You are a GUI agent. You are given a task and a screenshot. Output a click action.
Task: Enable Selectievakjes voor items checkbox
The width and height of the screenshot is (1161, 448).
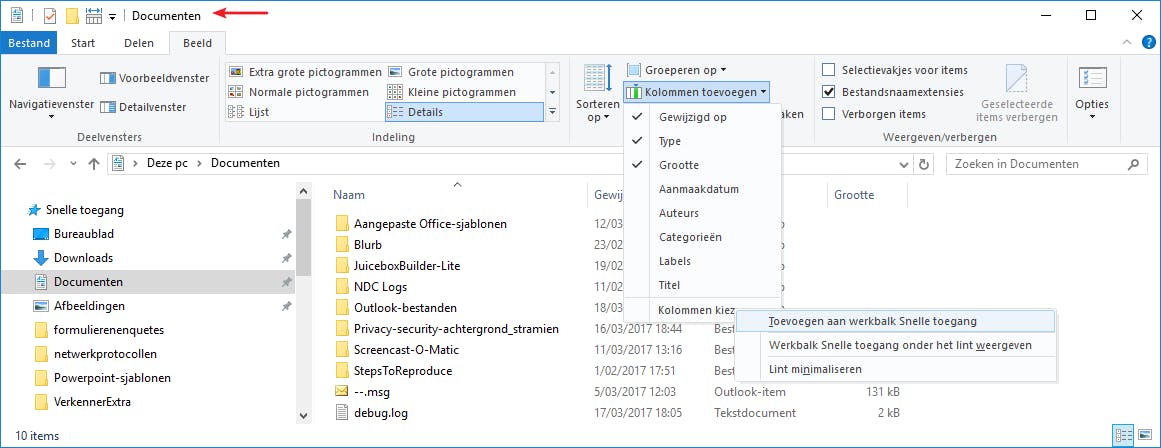coord(828,70)
